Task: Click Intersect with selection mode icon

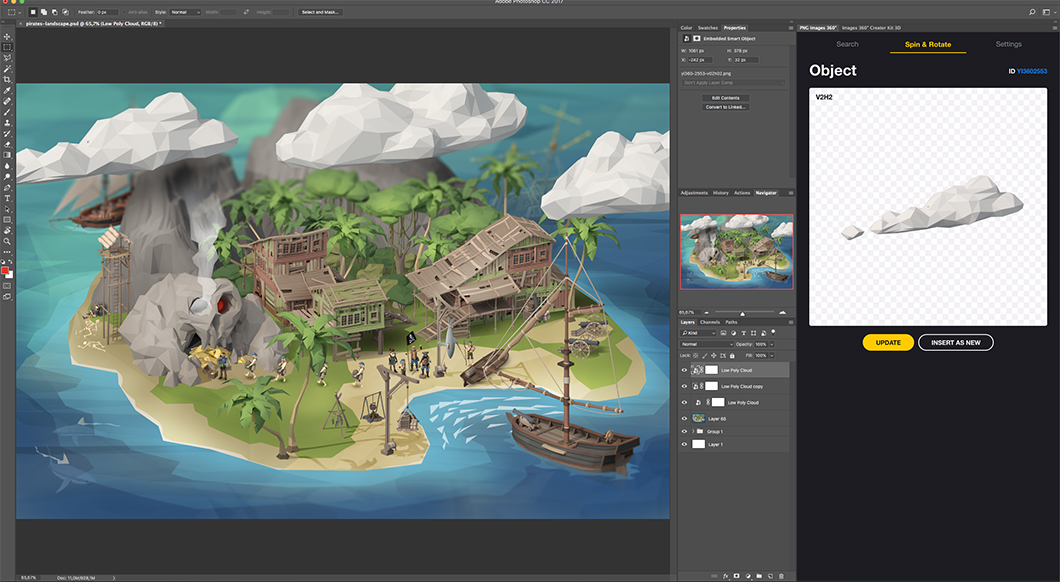Action: (x=65, y=12)
